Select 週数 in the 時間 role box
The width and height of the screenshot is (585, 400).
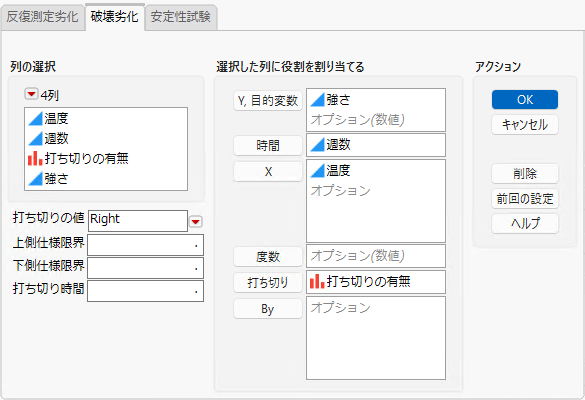point(338,144)
